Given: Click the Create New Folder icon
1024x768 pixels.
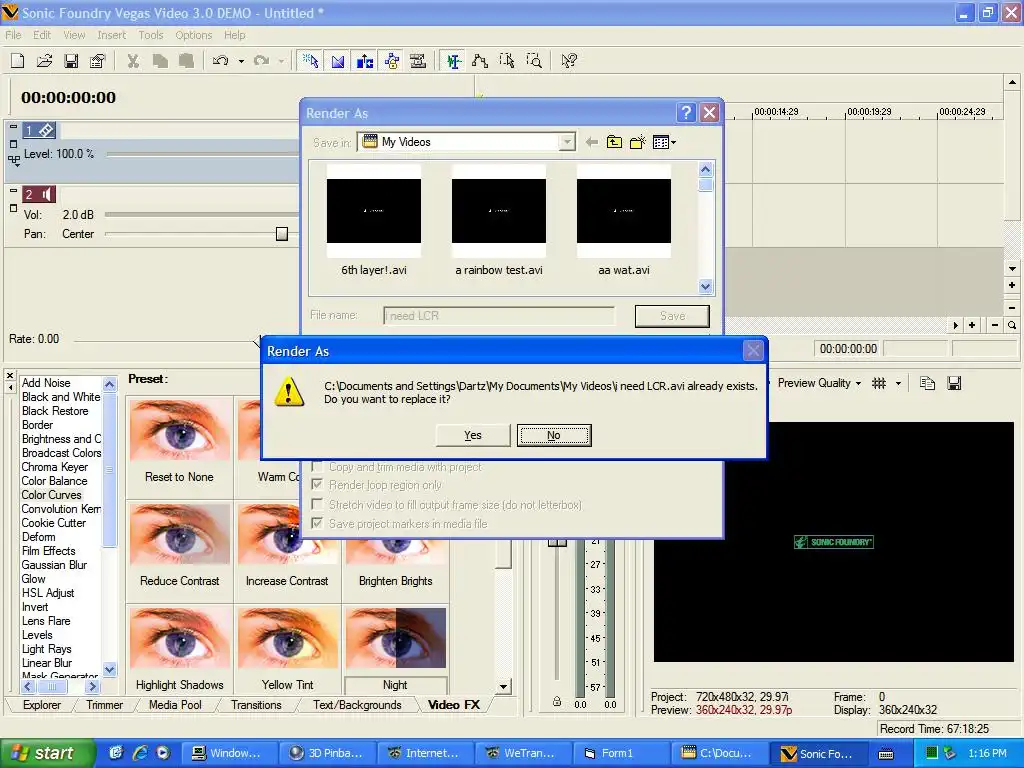Looking at the screenshot, I should point(637,142).
